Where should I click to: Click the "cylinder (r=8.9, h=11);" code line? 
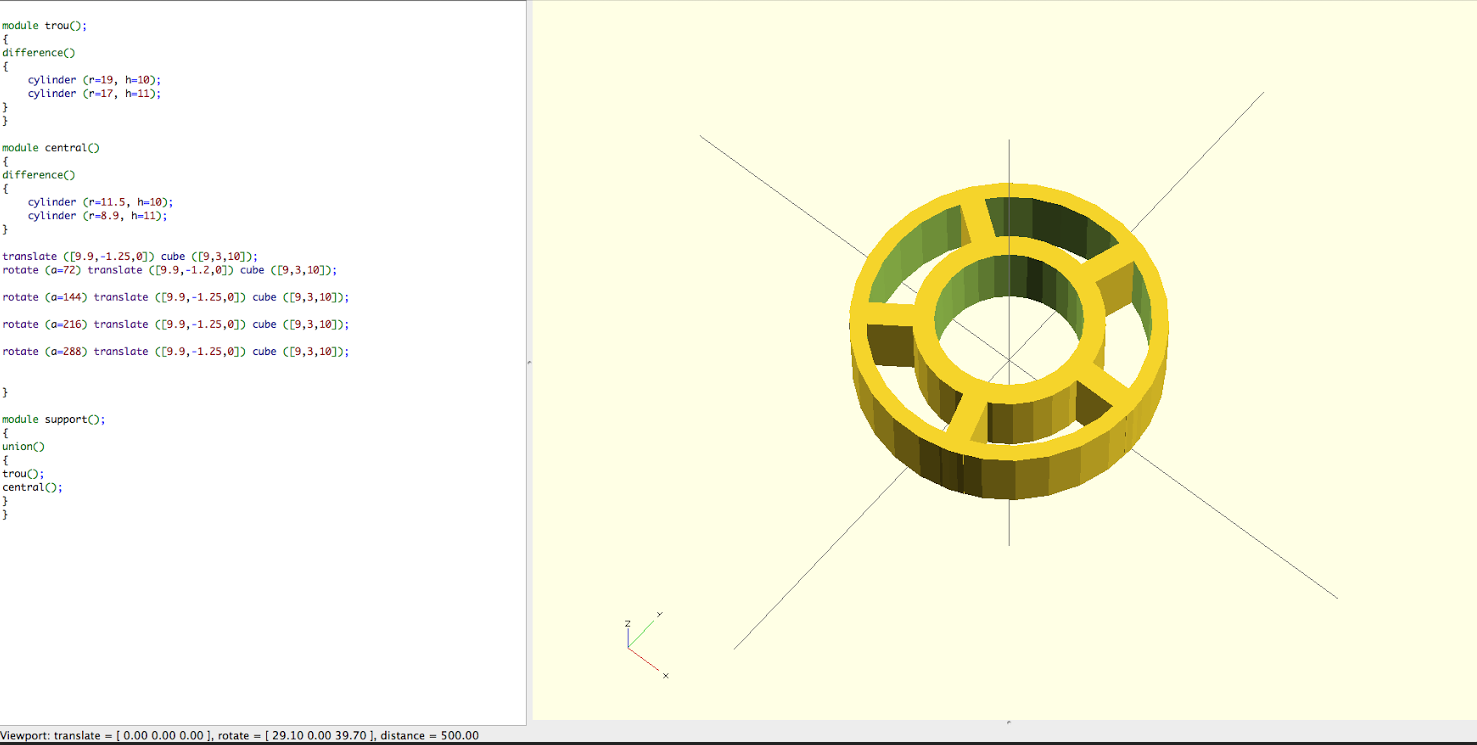click(97, 216)
